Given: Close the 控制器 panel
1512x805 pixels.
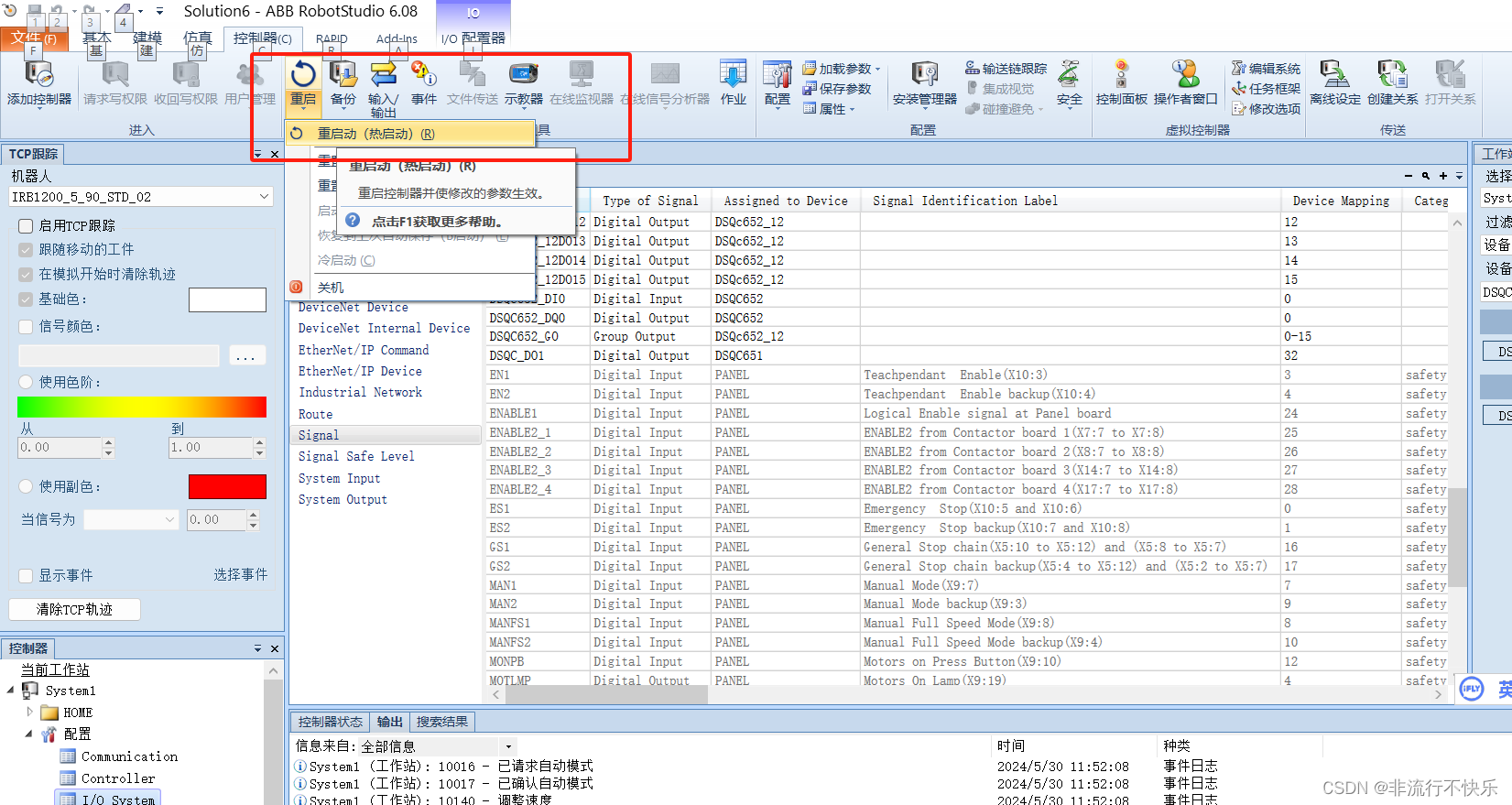Looking at the screenshot, I should point(275,648).
